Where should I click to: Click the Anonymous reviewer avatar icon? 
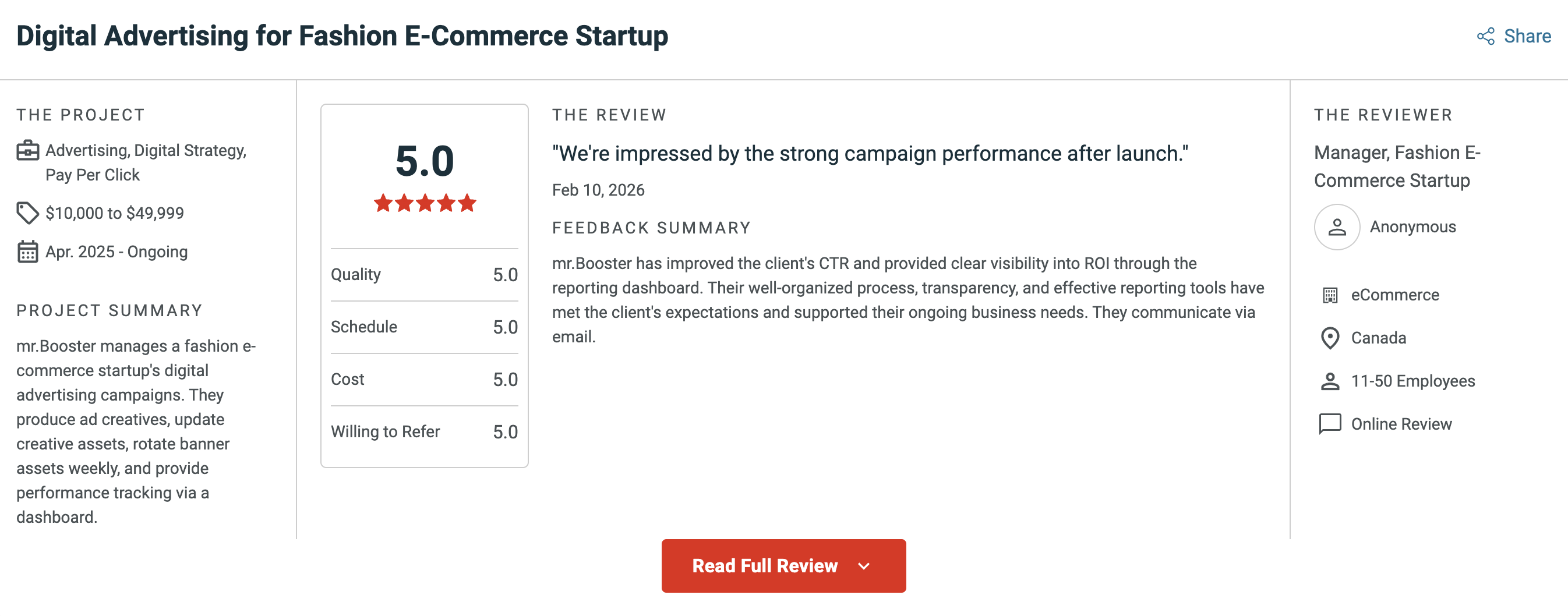[1337, 227]
